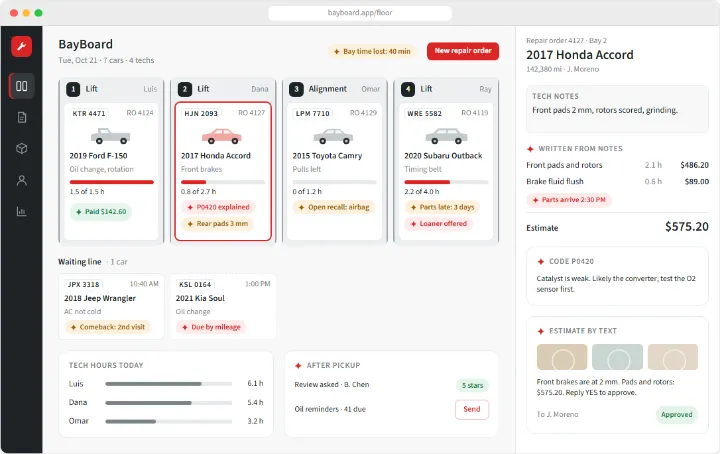Open the reports bar chart icon in sidebar
Image resolution: width=720 pixels, height=454 pixels.
22,212
